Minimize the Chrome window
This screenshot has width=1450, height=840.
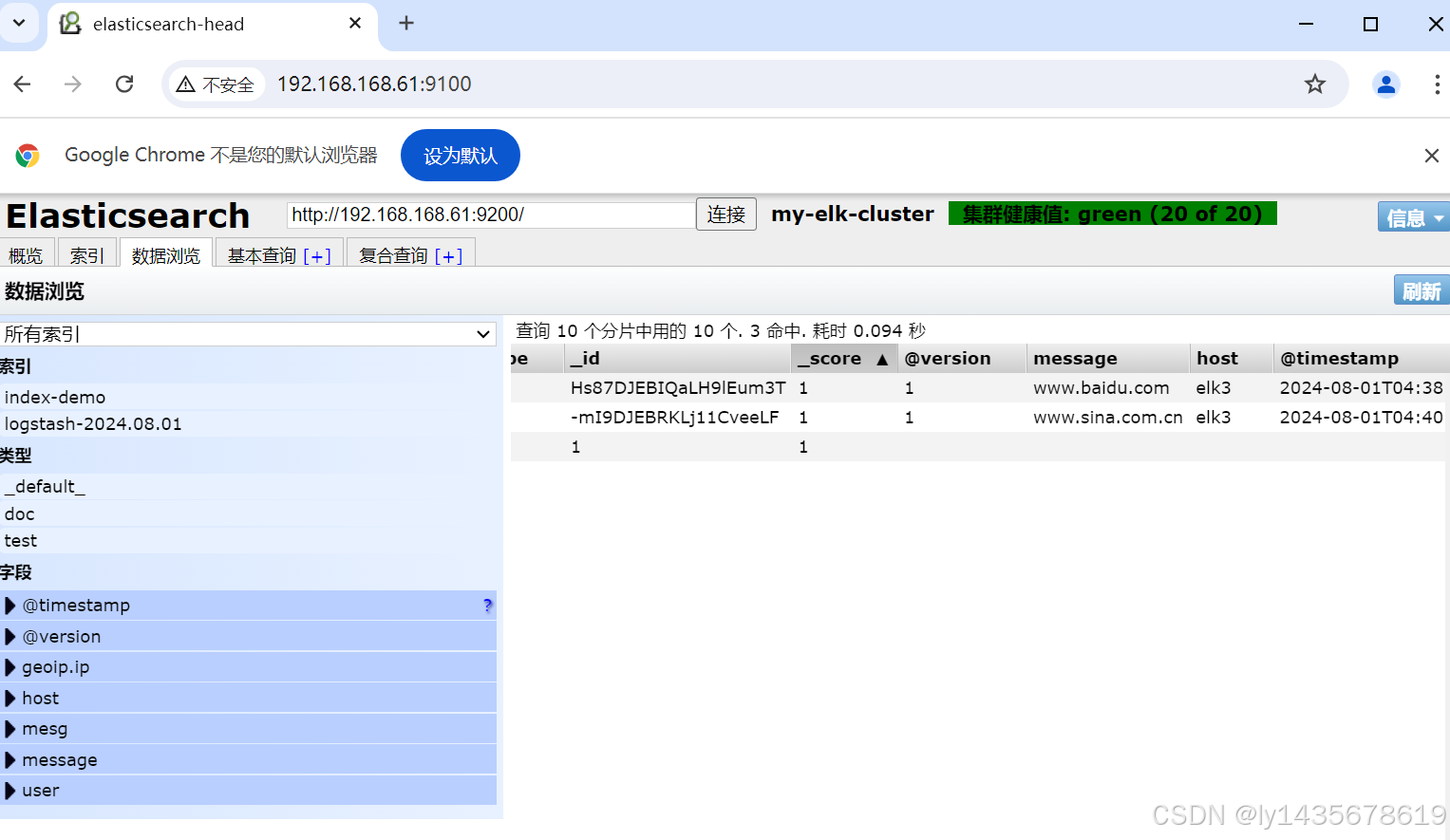click(x=1307, y=24)
